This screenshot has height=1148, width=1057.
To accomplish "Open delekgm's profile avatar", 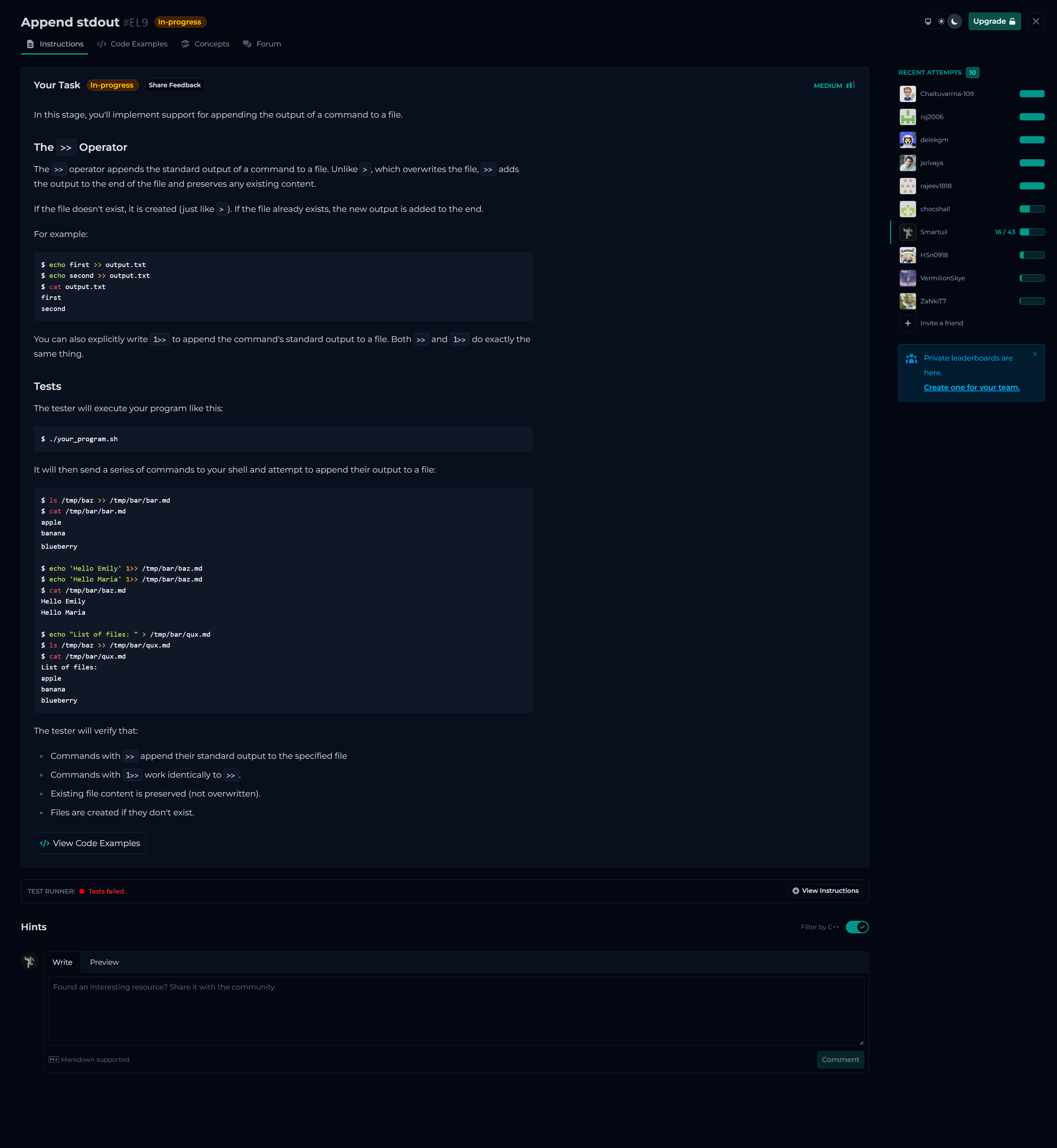I will click(907, 140).
